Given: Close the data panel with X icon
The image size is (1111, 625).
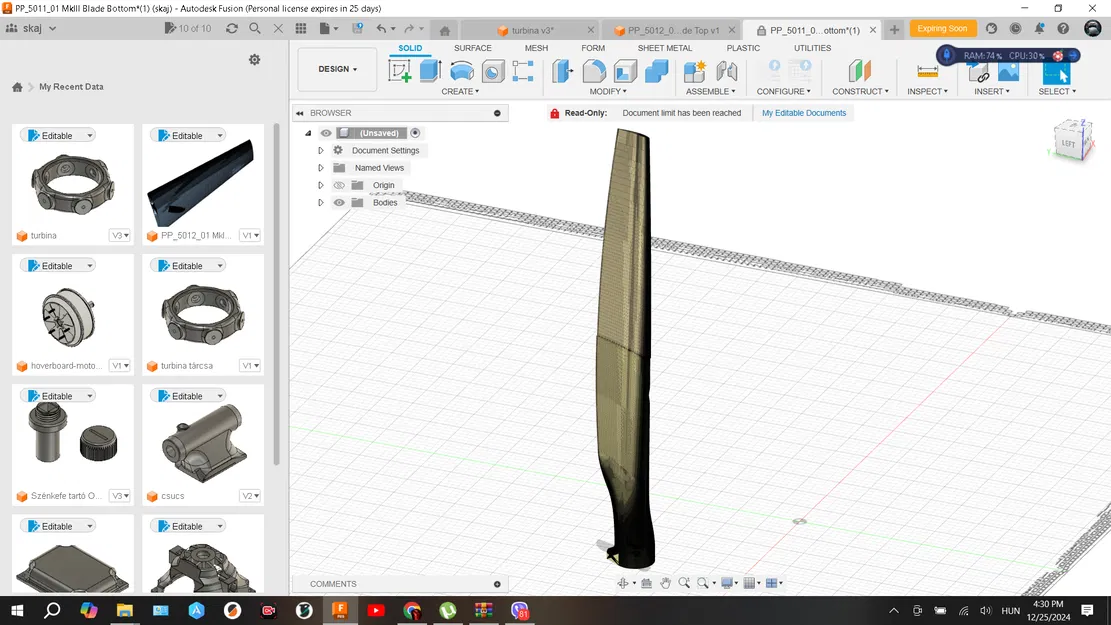Looking at the screenshot, I should [x=278, y=28].
